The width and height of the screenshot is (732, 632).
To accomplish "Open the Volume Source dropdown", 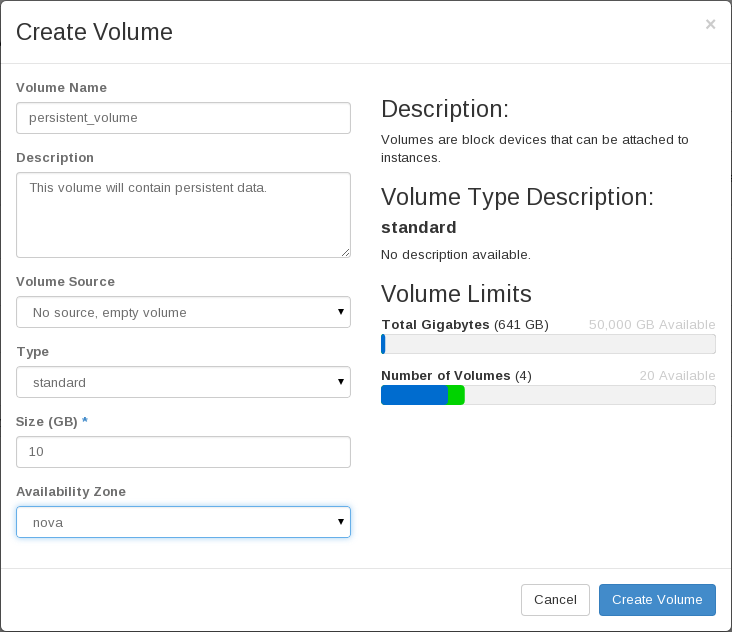I will [183, 312].
